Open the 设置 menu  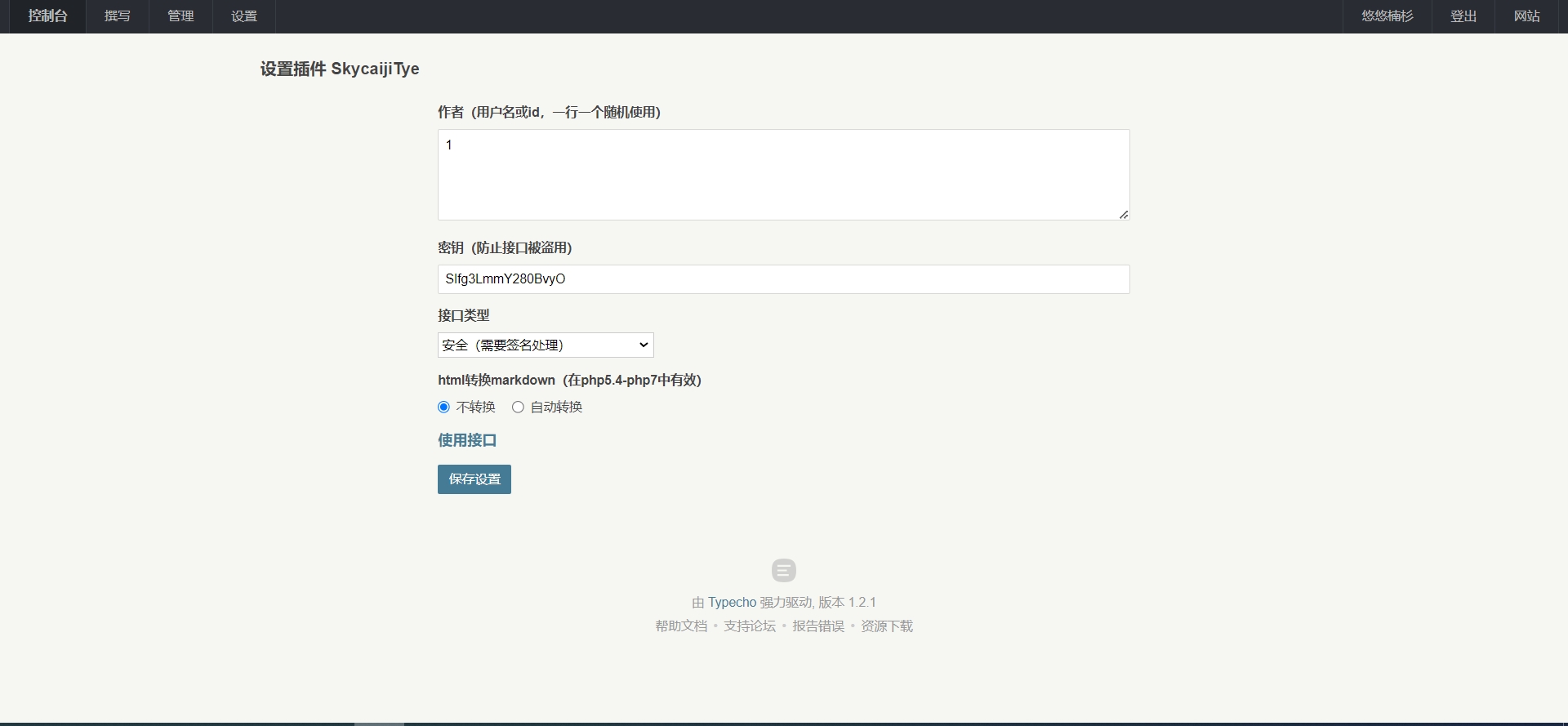click(243, 16)
